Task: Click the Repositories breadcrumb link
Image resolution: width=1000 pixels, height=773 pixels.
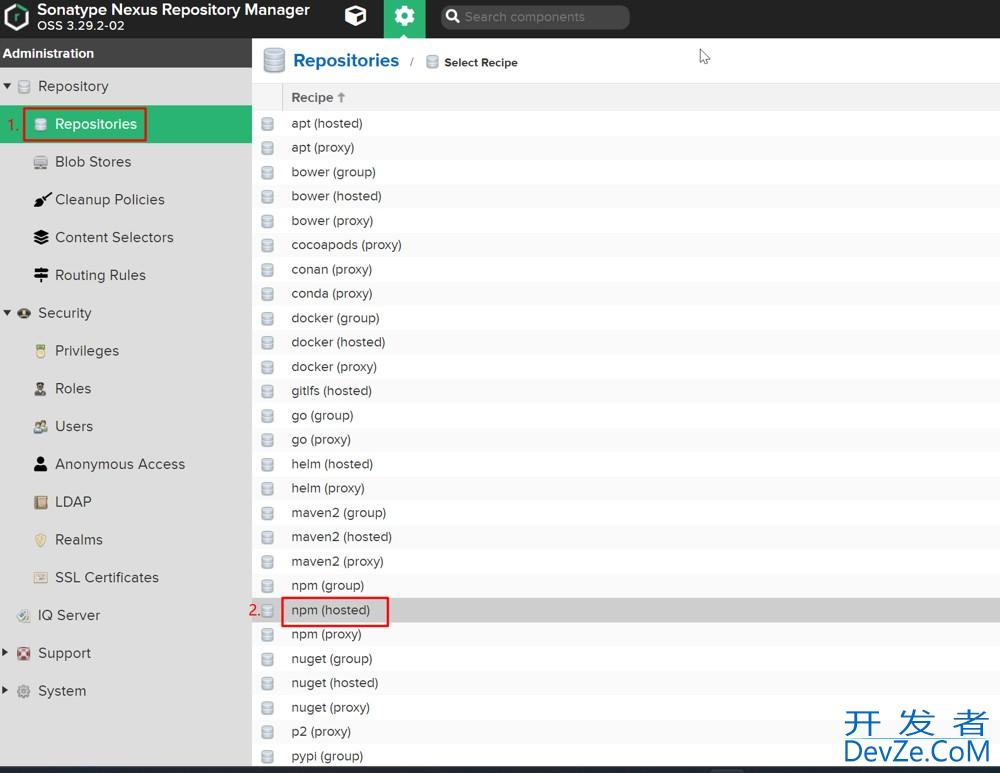Action: (x=346, y=60)
